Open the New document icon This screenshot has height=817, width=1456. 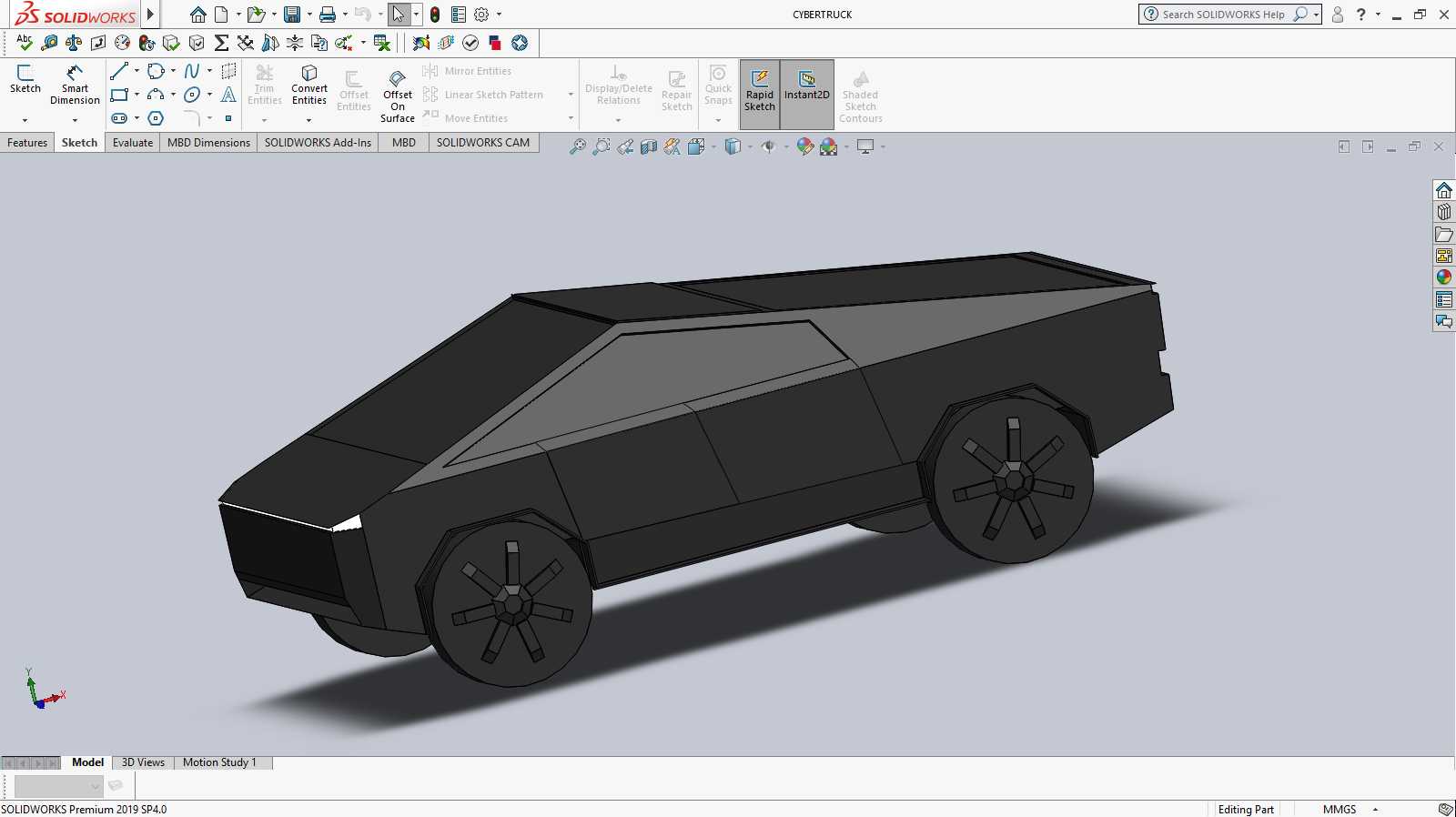coord(221,15)
